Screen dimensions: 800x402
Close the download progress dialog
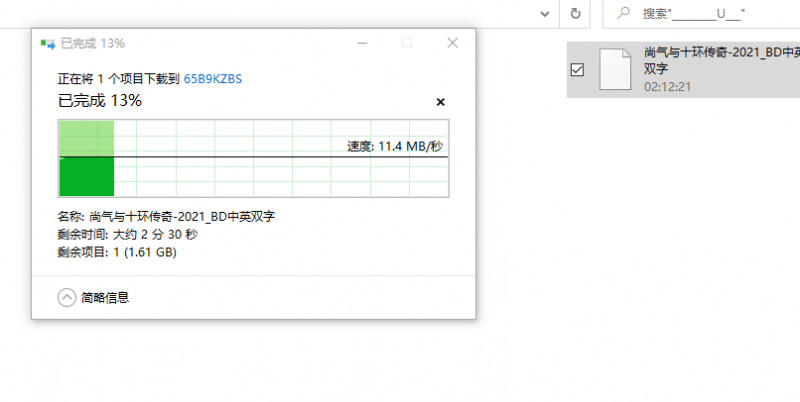[x=452, y=43]
